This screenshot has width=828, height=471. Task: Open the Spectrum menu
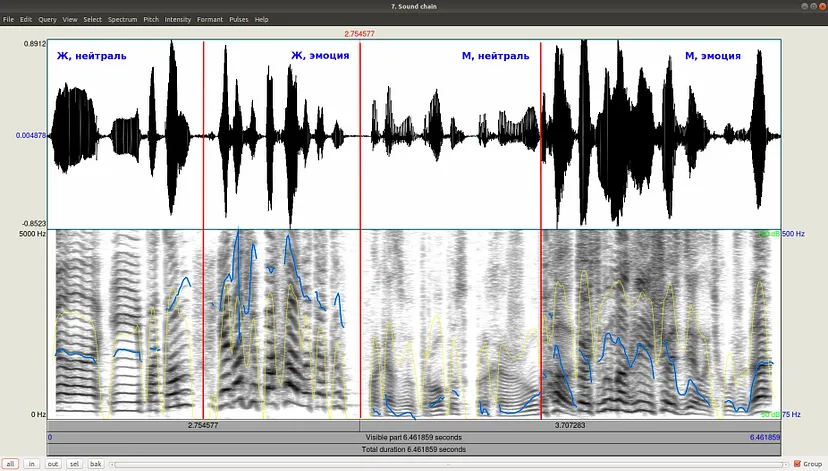click(x=123, y=20)
